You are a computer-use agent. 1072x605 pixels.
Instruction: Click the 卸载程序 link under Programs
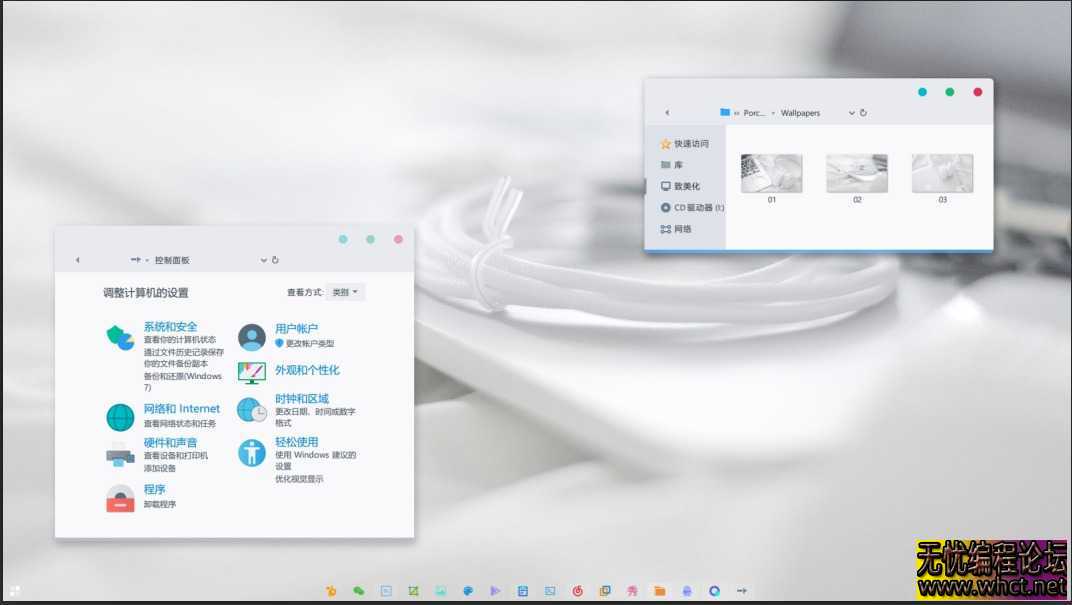tap(160, 504)
